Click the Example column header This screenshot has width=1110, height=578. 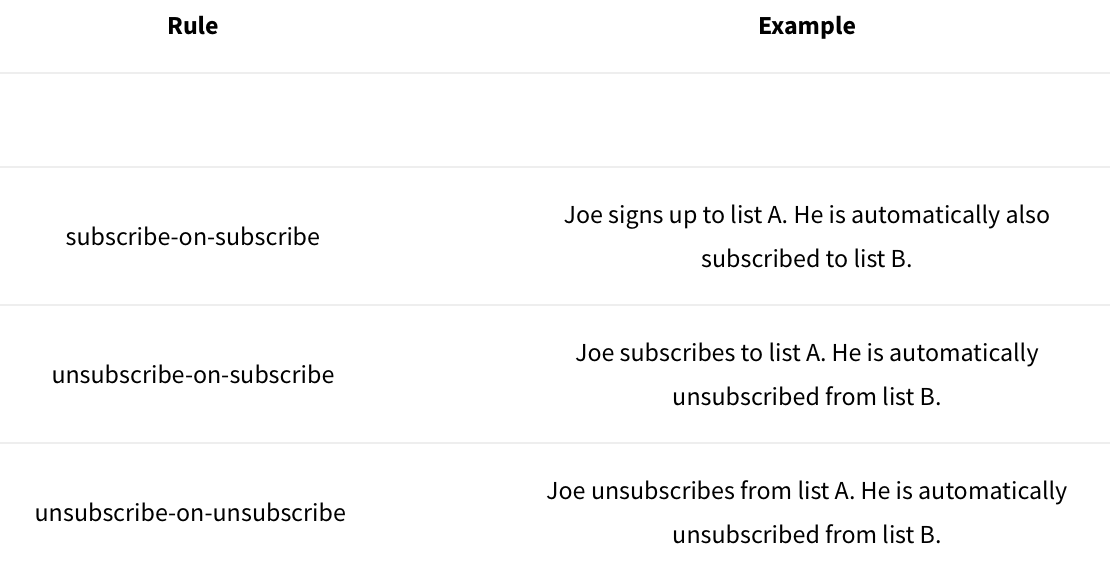806,26
